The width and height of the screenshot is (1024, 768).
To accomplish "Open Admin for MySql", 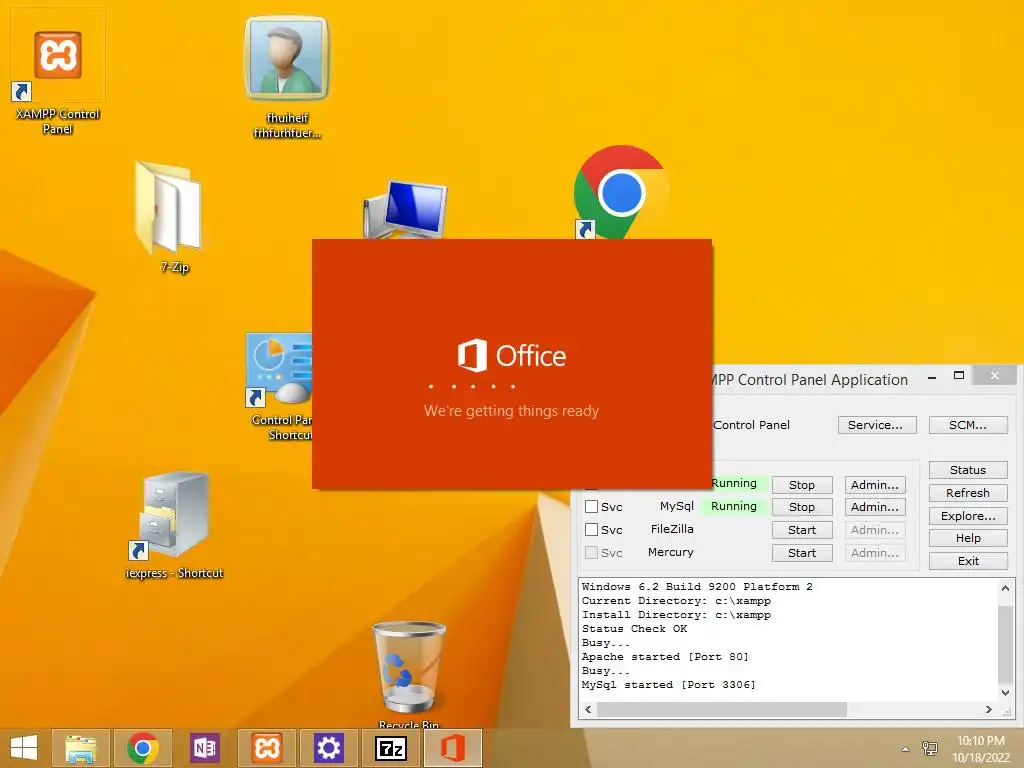I will click(875, 507).
